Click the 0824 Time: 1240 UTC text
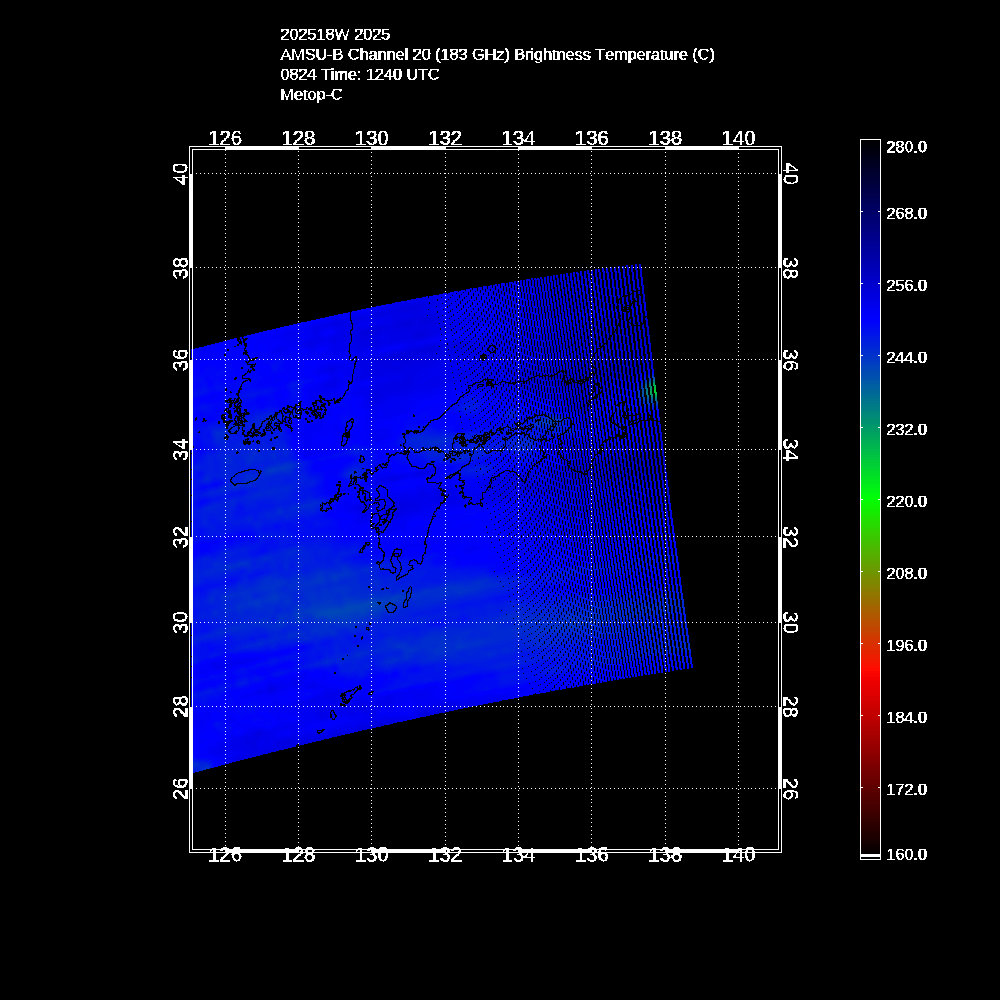This screenshot has height=1000, width=1000. click(x=359, y=74)
